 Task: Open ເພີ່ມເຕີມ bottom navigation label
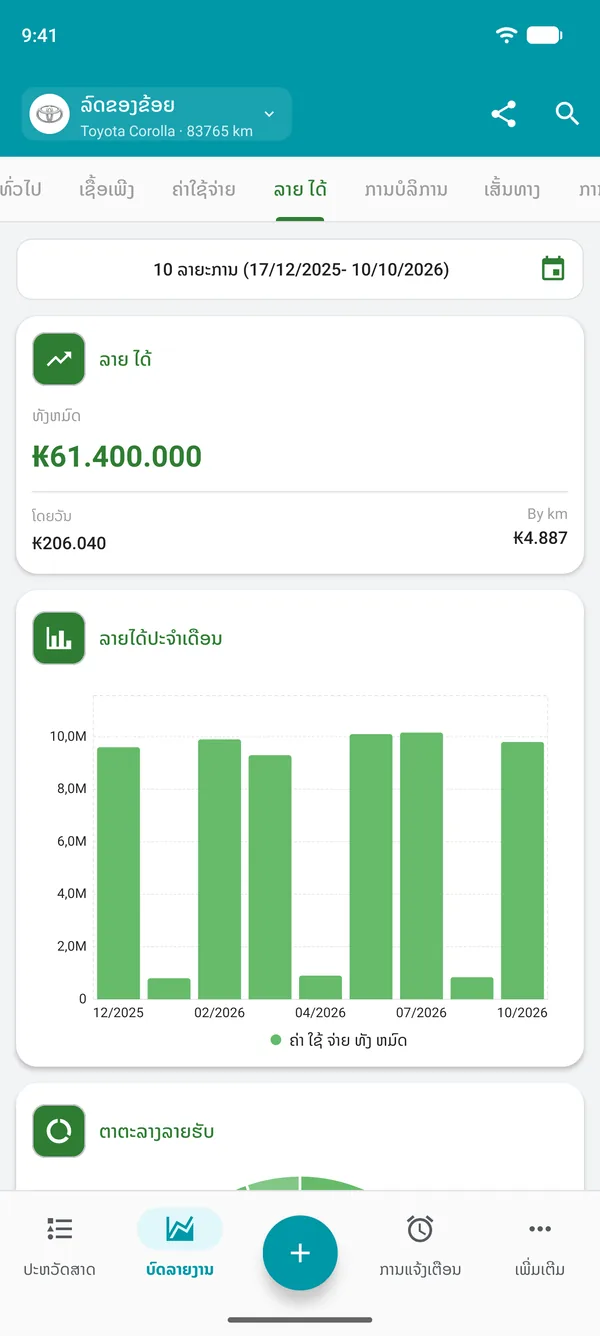(x=540, y=1270)
